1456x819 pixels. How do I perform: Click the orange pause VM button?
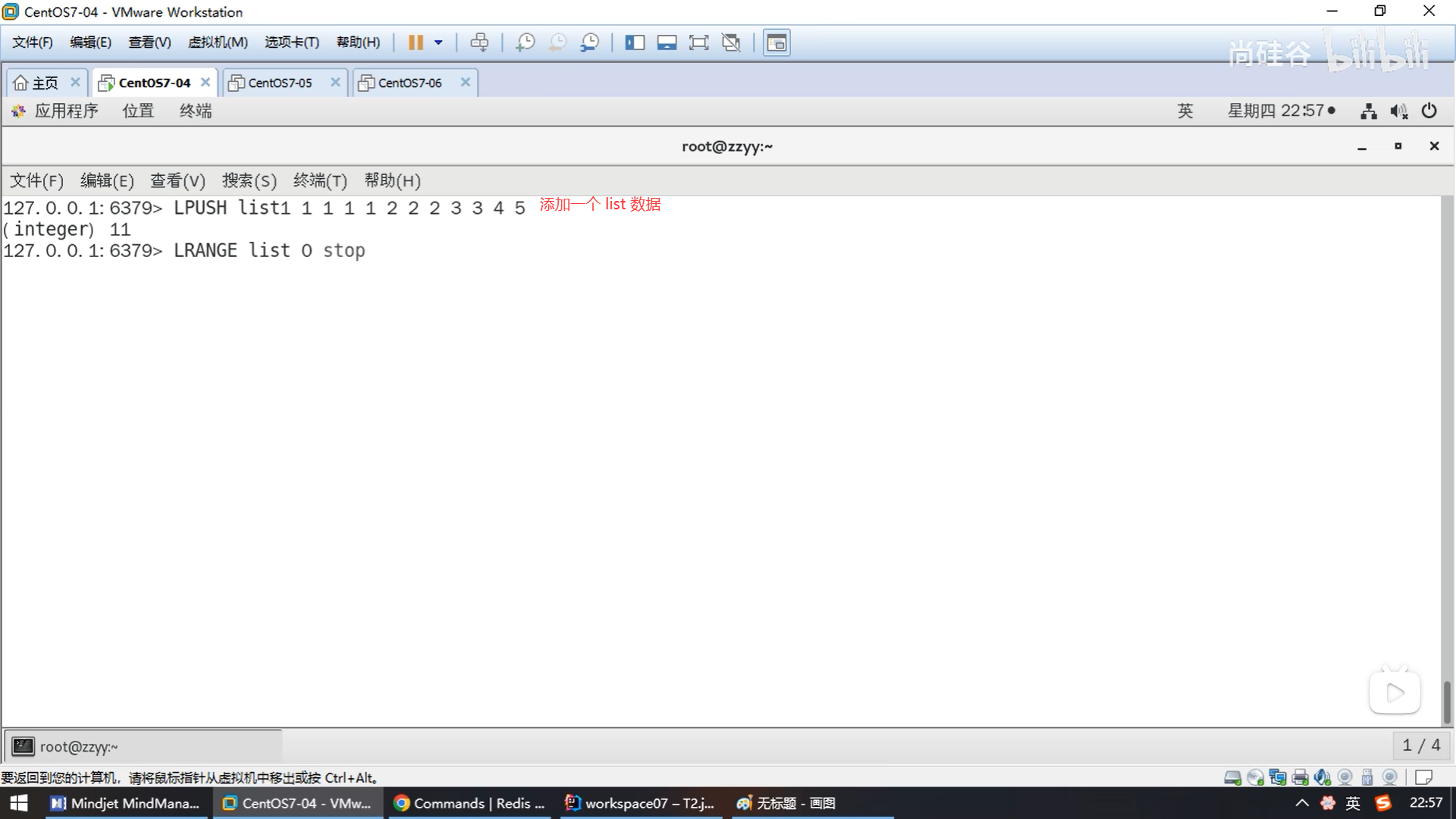tap(415, 42)
